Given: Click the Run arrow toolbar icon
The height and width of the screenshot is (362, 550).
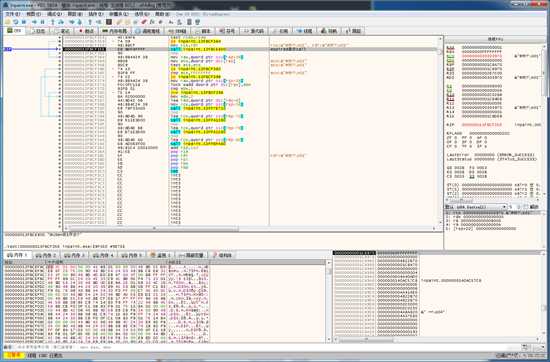Looking at the screenshot, I should (x=34, y=22).
